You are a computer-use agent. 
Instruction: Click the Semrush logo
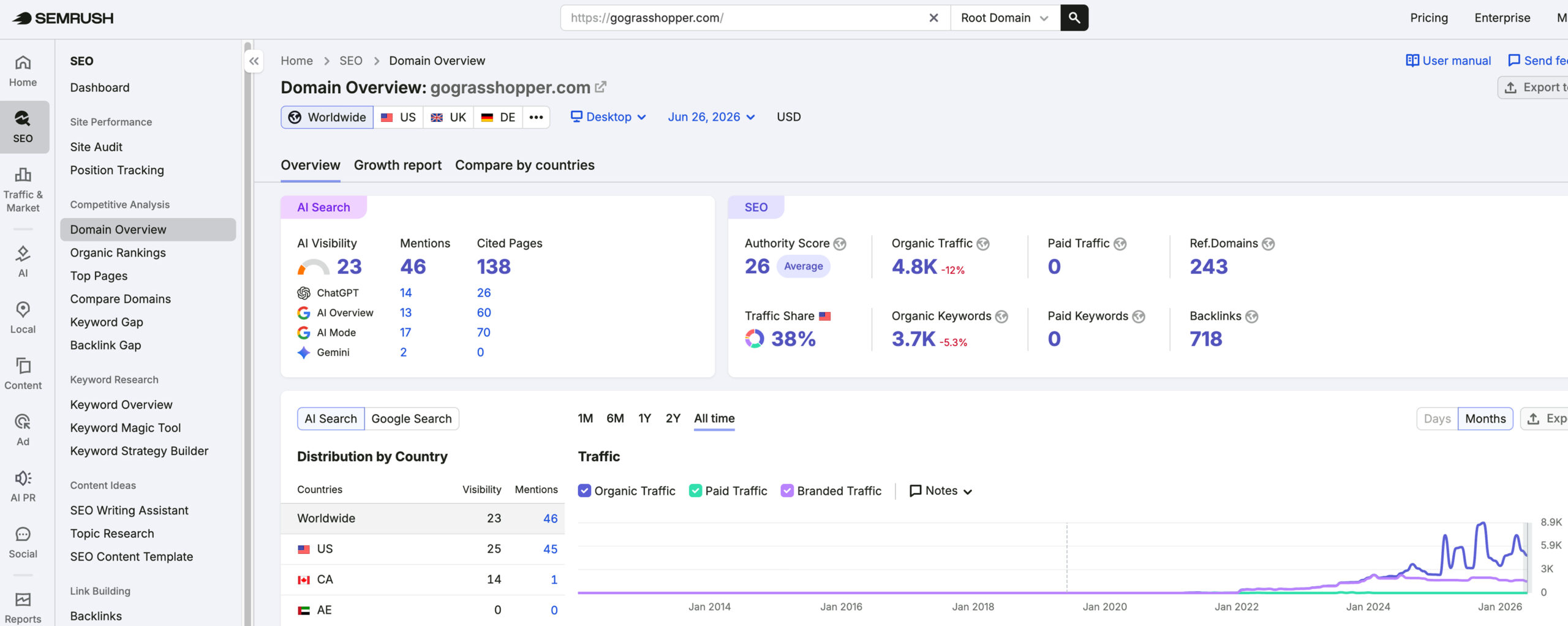[63, 18]
